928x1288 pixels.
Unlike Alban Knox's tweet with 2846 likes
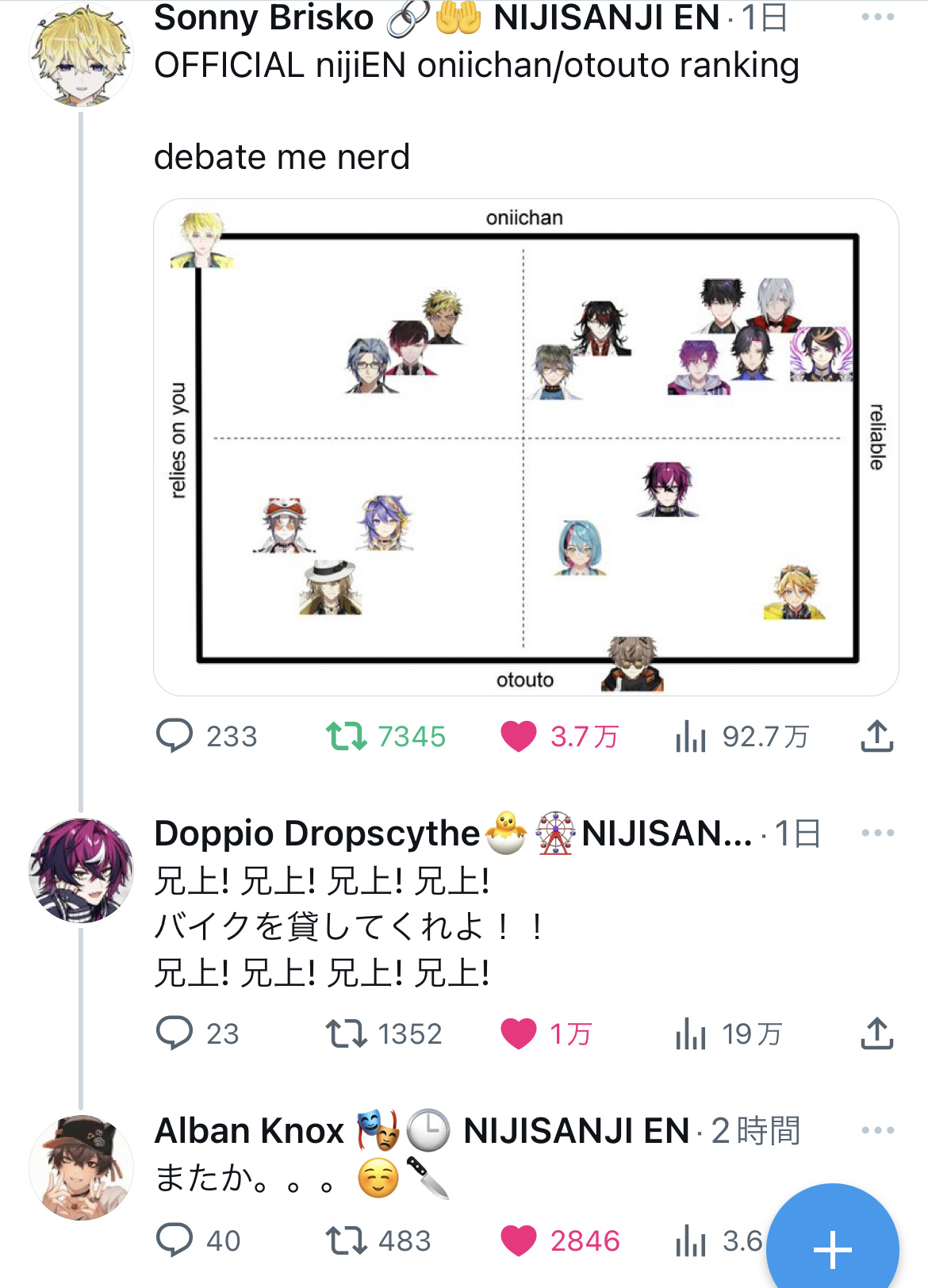click(x=560, y=1240)
